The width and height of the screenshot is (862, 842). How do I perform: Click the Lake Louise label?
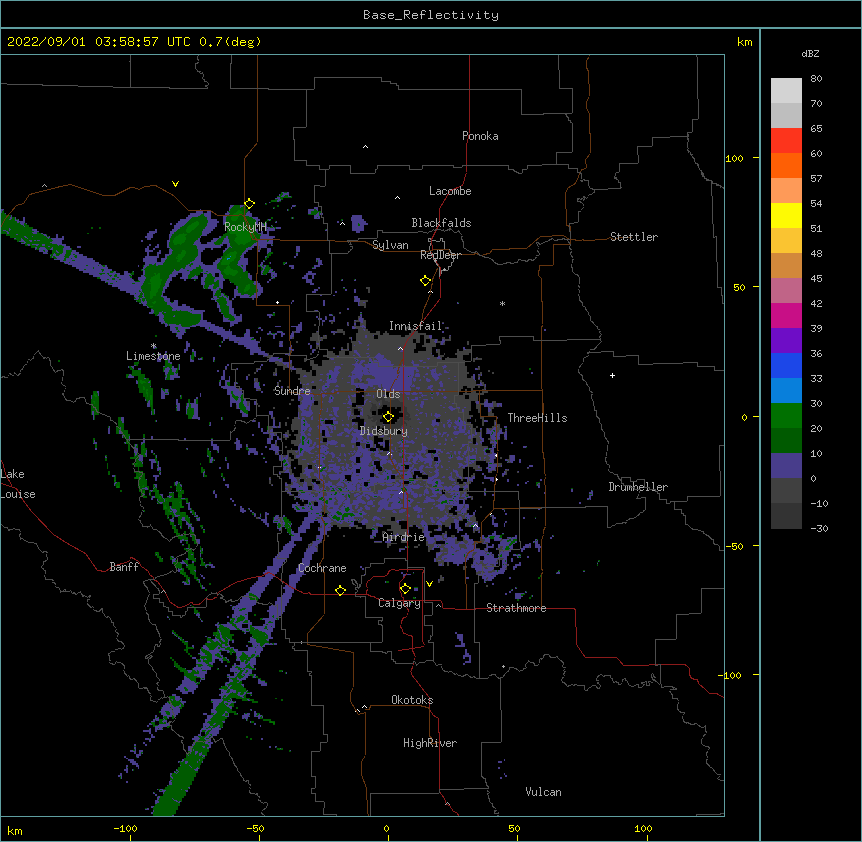pyautogui.click(x=18, y=484)
